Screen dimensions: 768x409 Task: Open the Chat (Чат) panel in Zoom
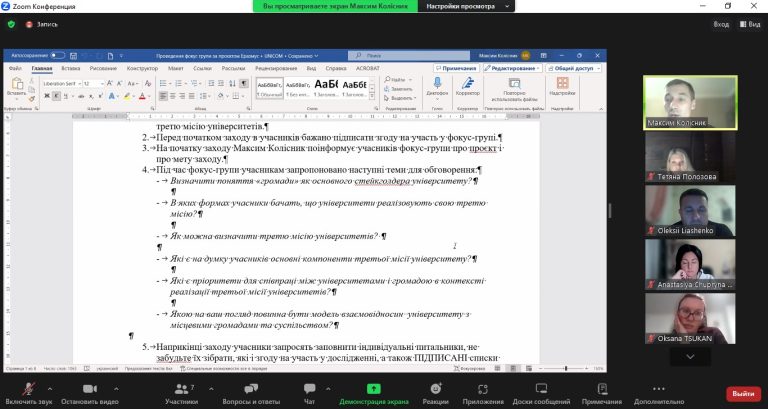[309, 393]
